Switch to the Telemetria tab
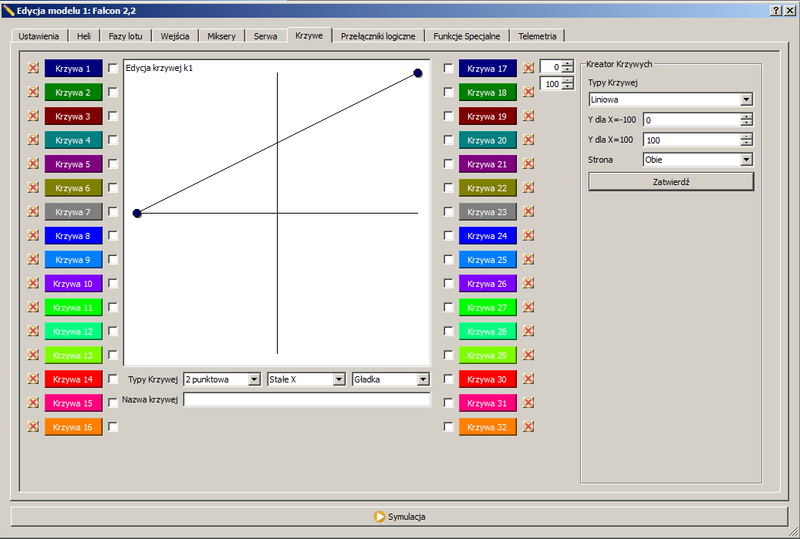The height and width of the screenshot is (539, 800). point(537,36)
